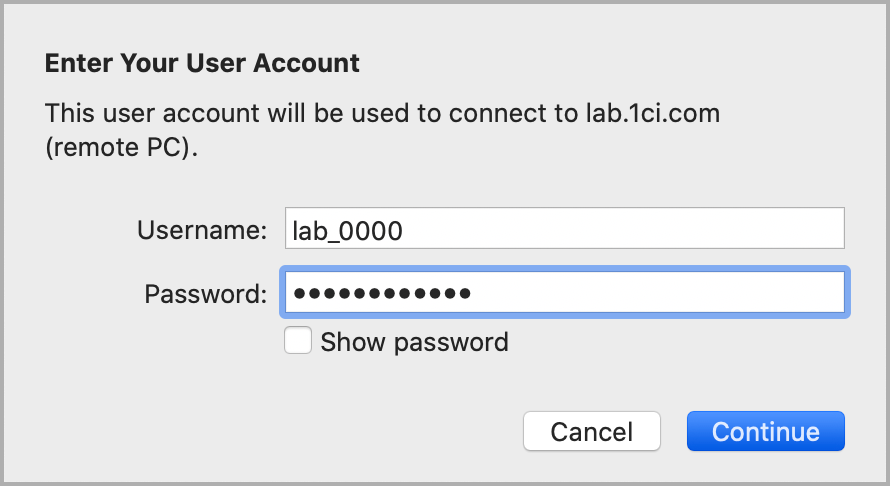Click the Continue button

click(x=765, y=431)
